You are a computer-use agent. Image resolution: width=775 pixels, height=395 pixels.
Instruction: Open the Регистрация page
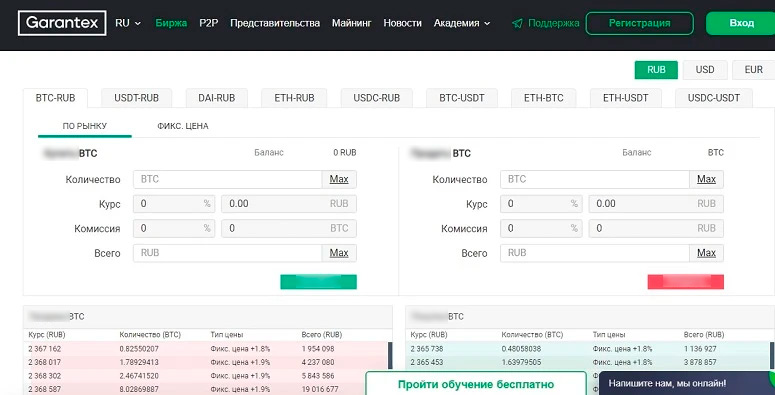[x=640, y=23]
